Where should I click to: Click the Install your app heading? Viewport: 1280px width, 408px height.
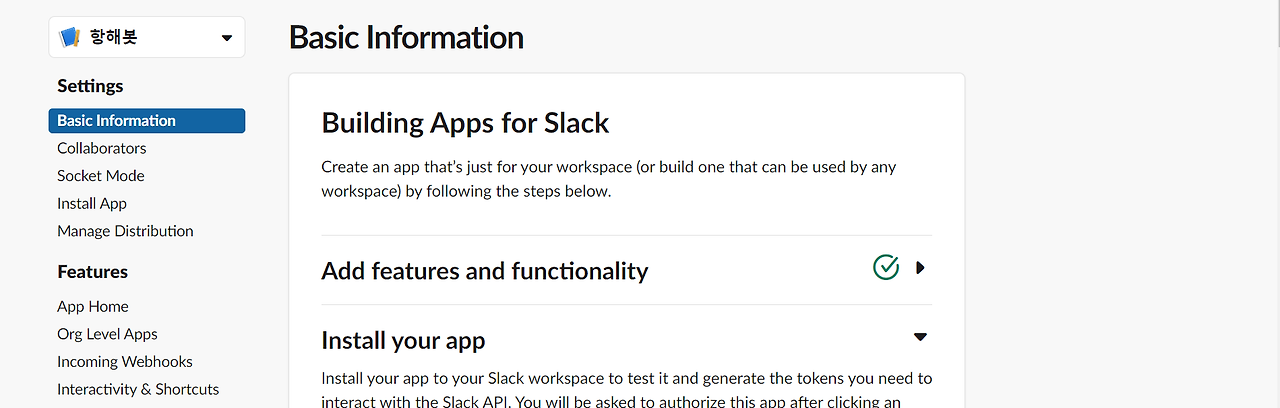[x=403, y=341]
